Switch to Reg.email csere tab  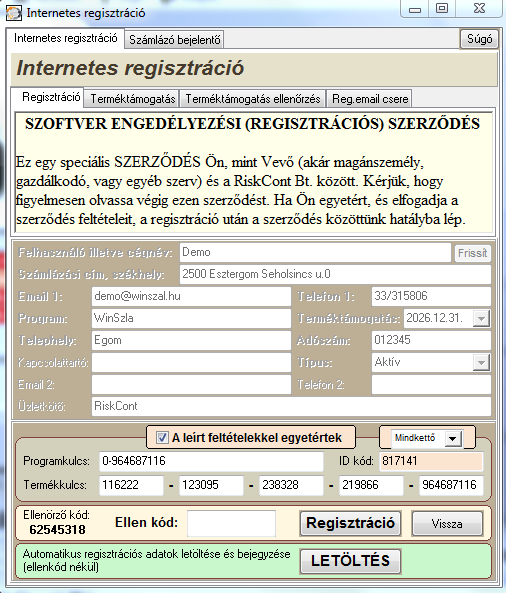pyautogui.click(x=370, y=99)
